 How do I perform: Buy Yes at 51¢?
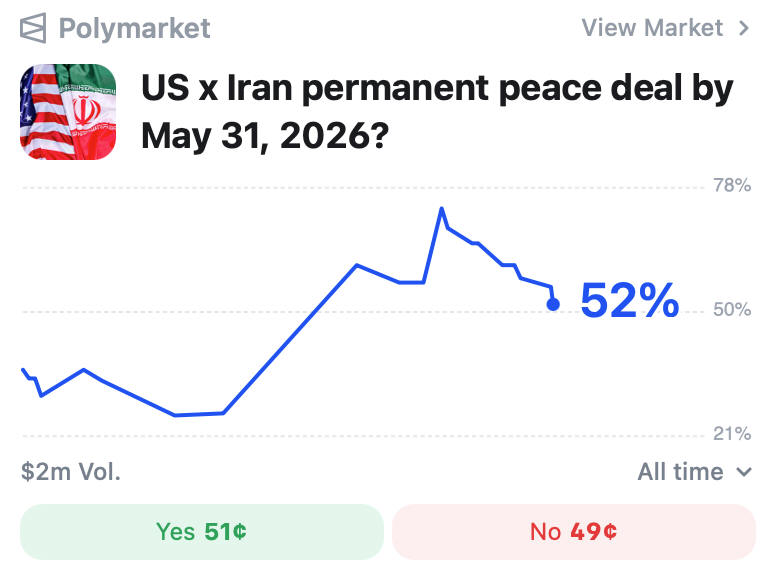202,532
